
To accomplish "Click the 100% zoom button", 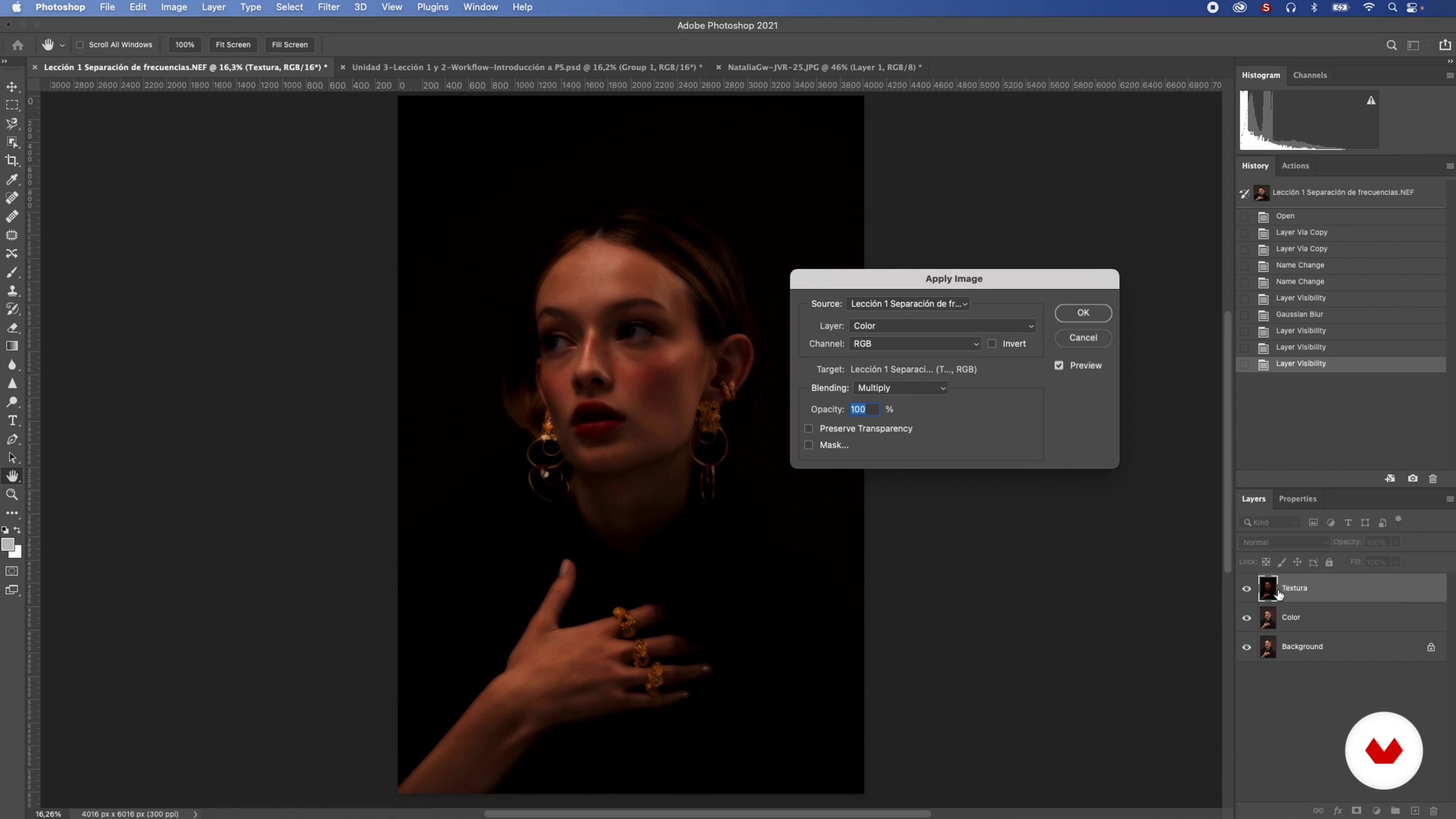I will (x=184, y=45).
